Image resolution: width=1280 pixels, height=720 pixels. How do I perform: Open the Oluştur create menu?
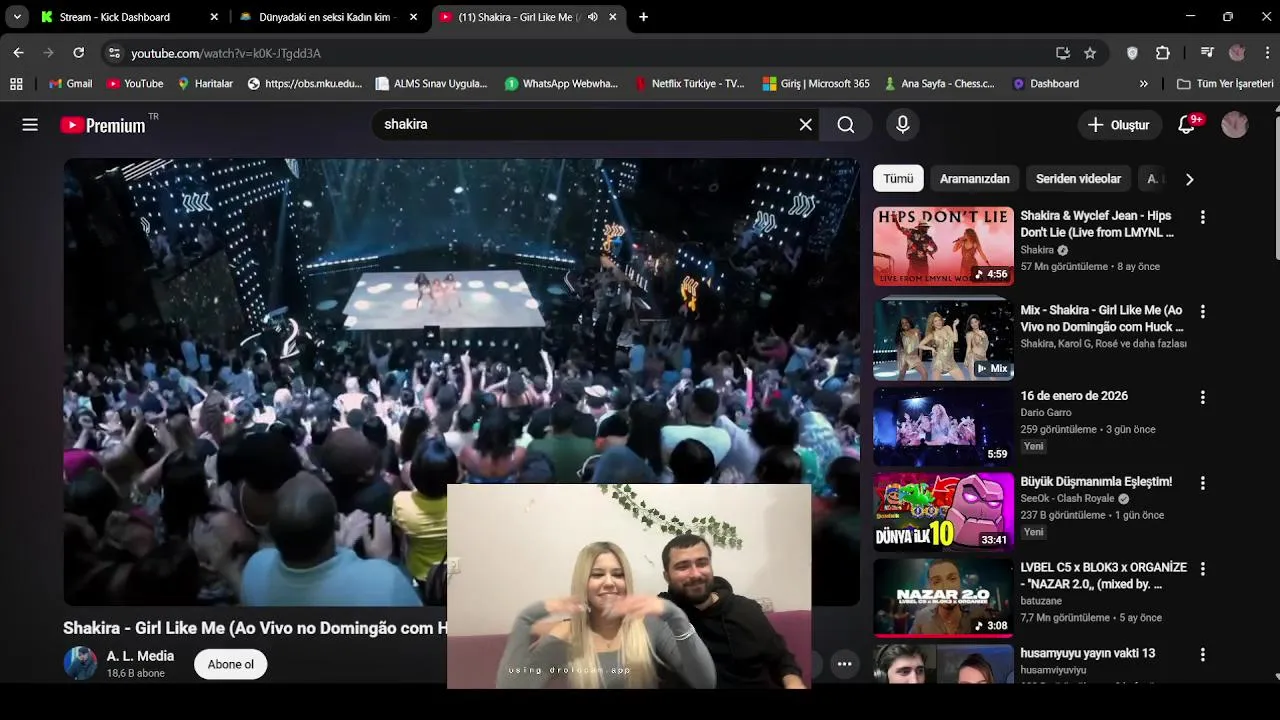(1119, 125)
